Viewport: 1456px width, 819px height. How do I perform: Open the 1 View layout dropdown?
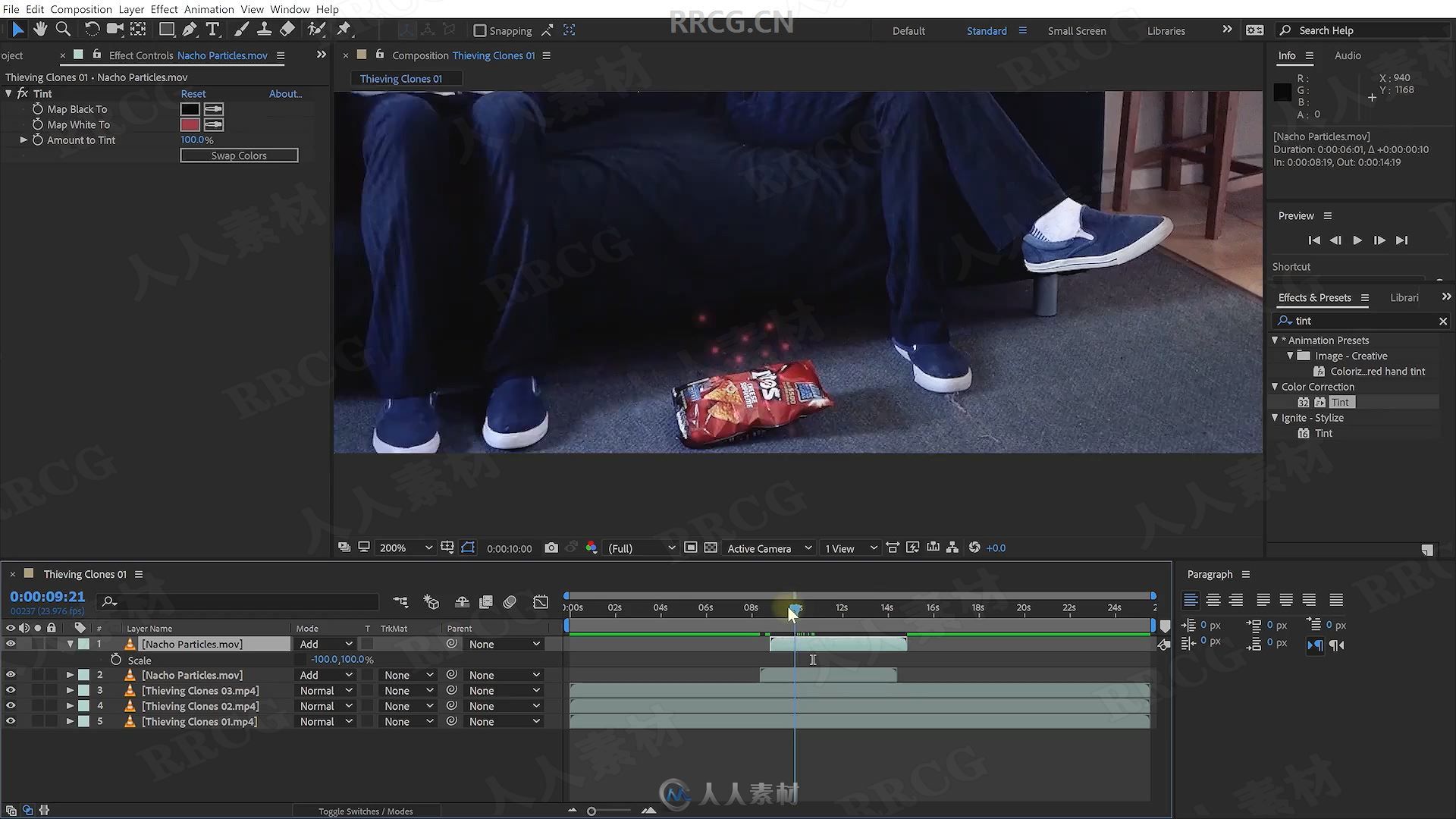(x=851, y=548)
